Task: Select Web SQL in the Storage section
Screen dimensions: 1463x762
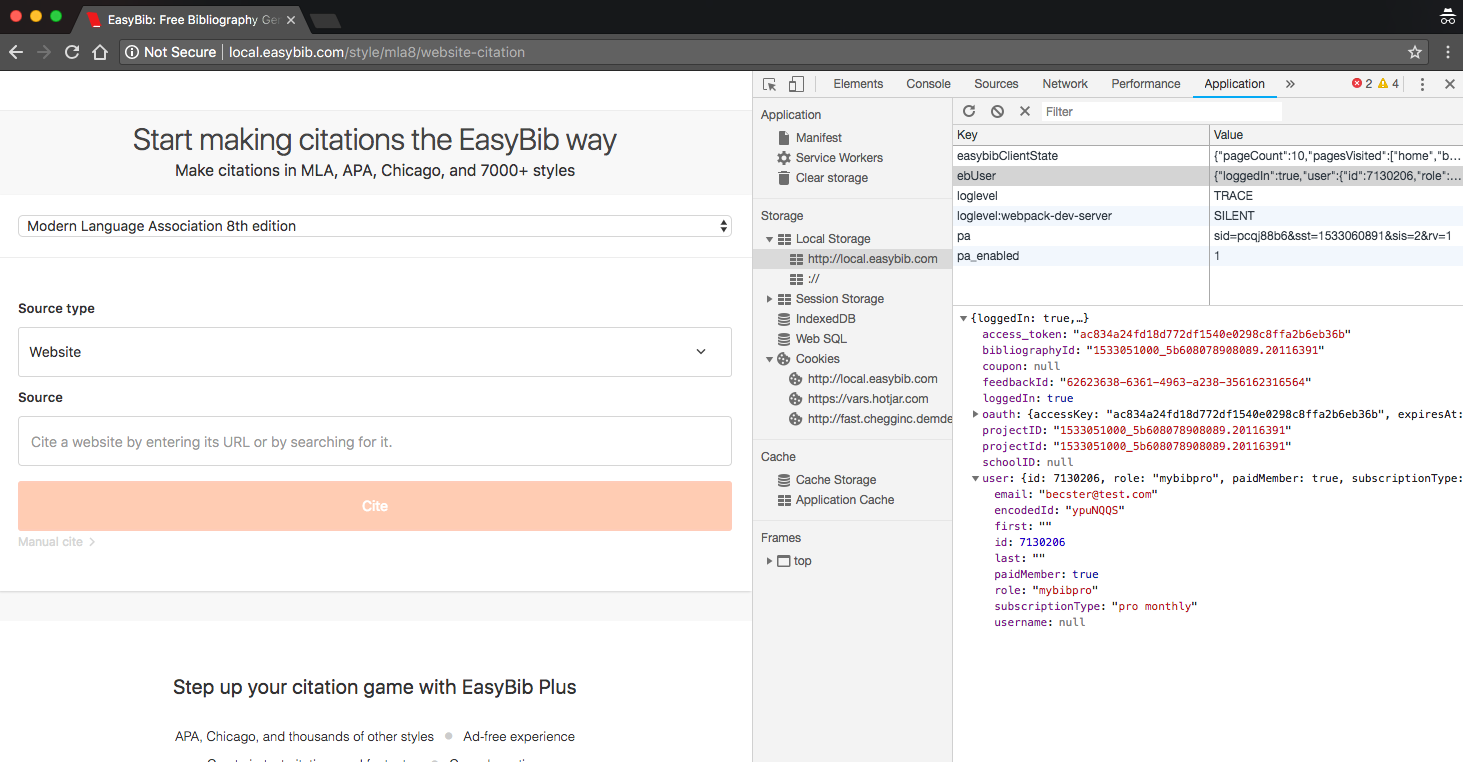Action: (821, 339)
